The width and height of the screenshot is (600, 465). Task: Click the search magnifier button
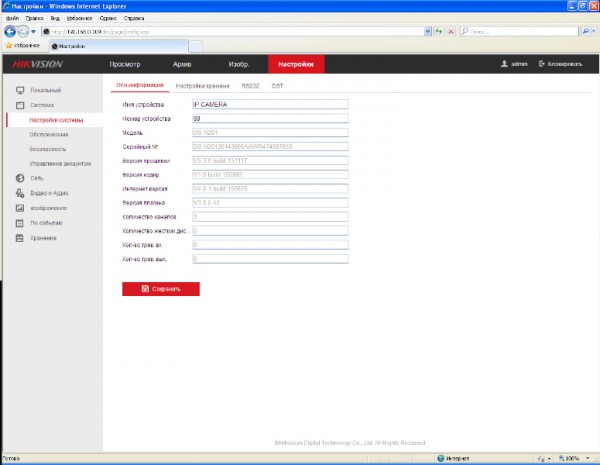585,31
